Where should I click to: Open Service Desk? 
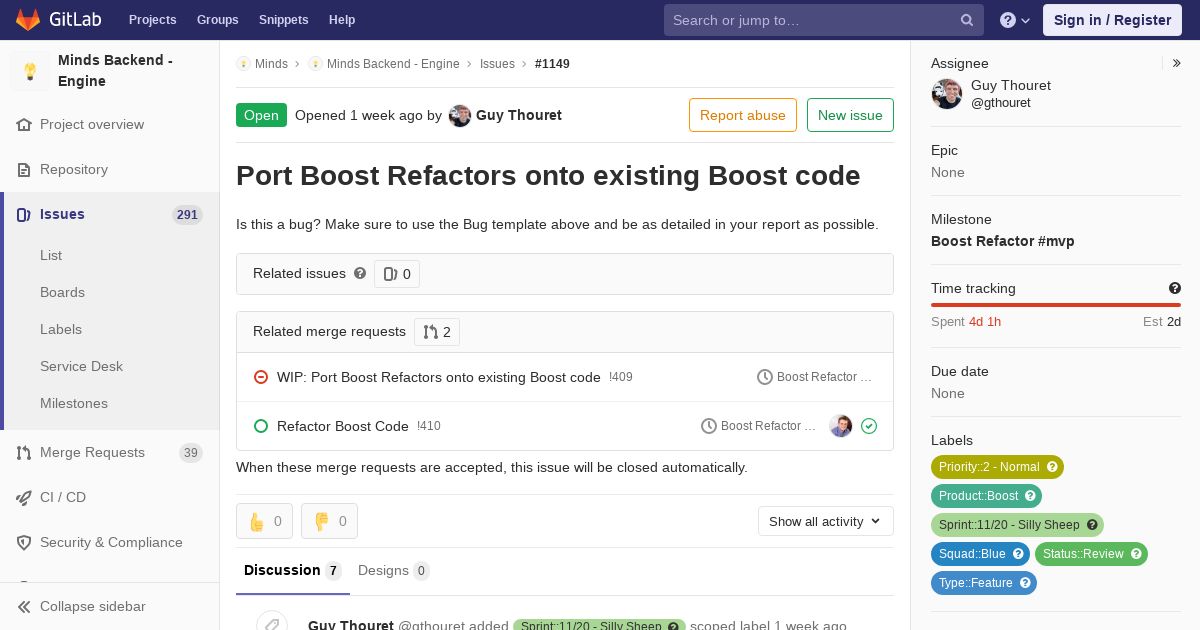[81, 367]
